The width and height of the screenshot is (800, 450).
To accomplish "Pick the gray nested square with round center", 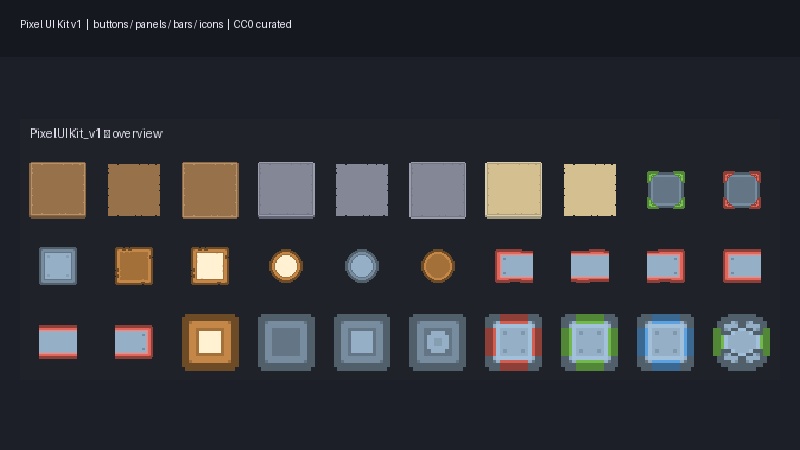I will (x=437, y=342).
